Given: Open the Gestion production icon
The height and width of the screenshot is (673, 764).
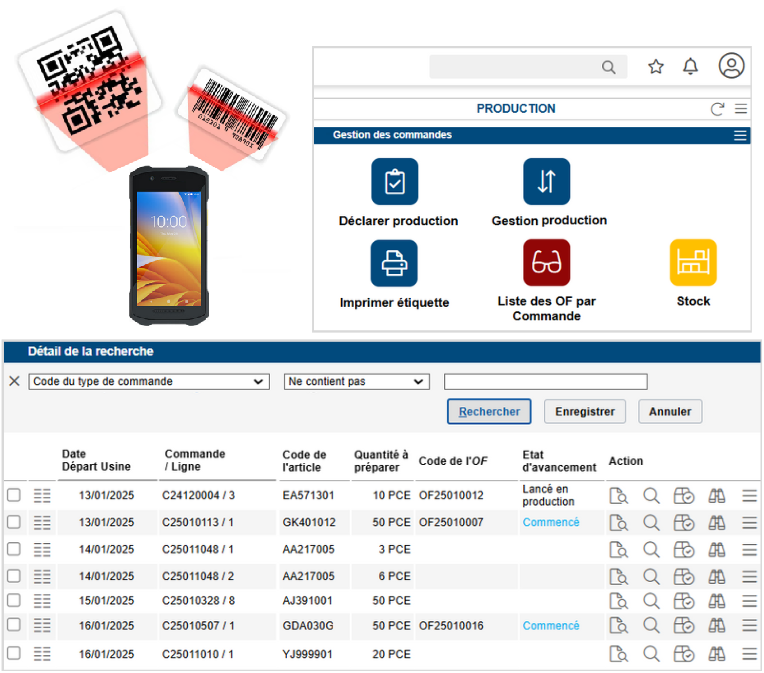Looking at the screenshot, I should click(547, 182).
